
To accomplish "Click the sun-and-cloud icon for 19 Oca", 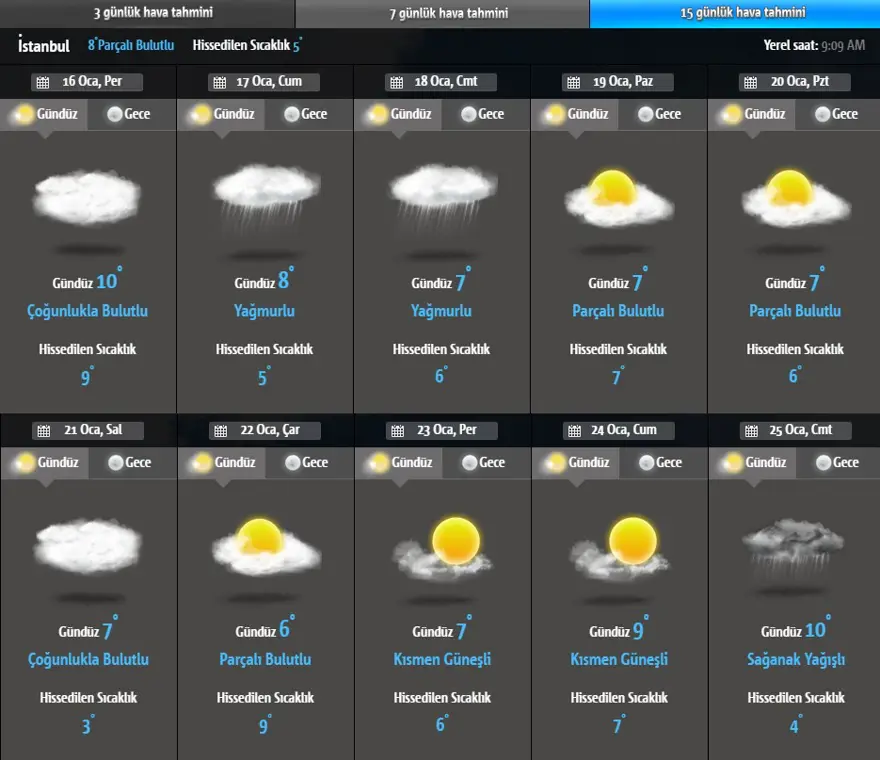I will [619, 196].
